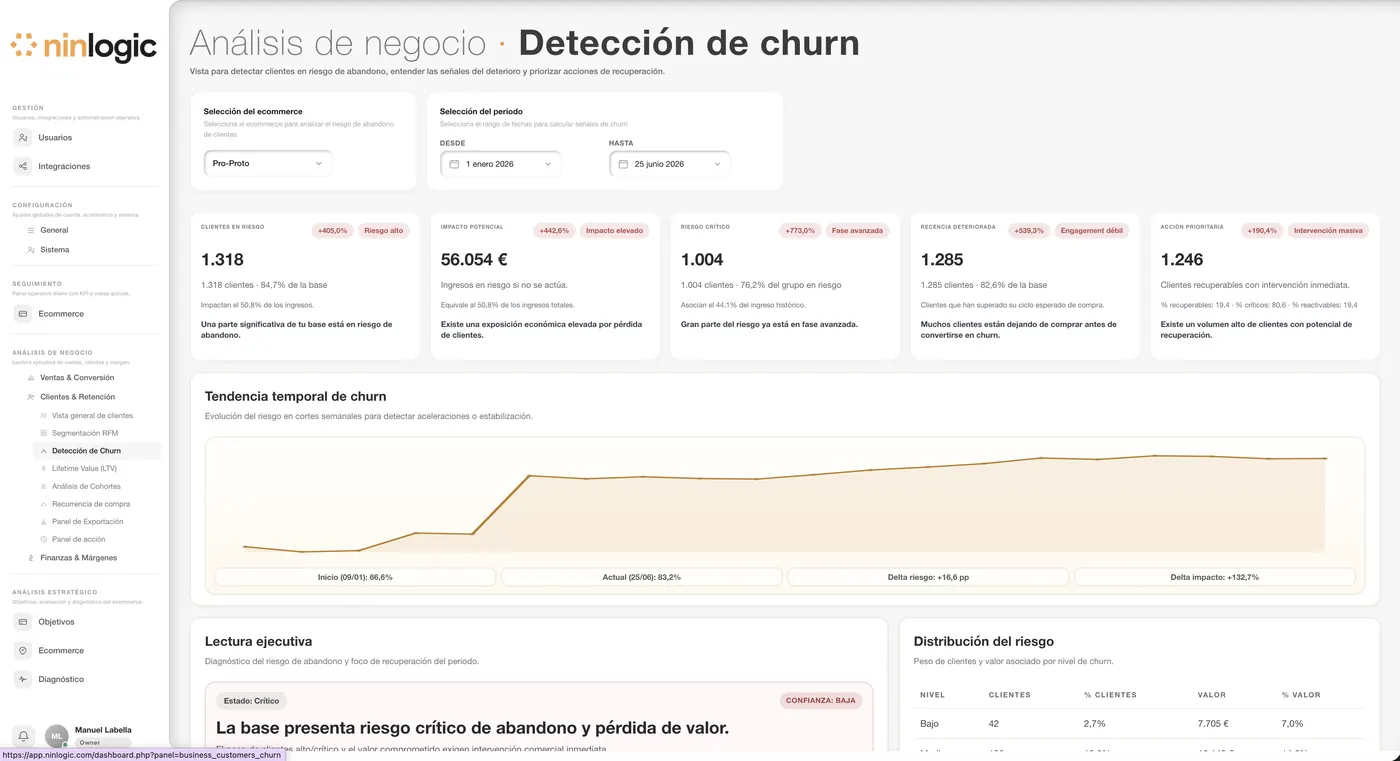
Task: Click the CONFIANZA: BAJA badge
Action: [821, 701]
